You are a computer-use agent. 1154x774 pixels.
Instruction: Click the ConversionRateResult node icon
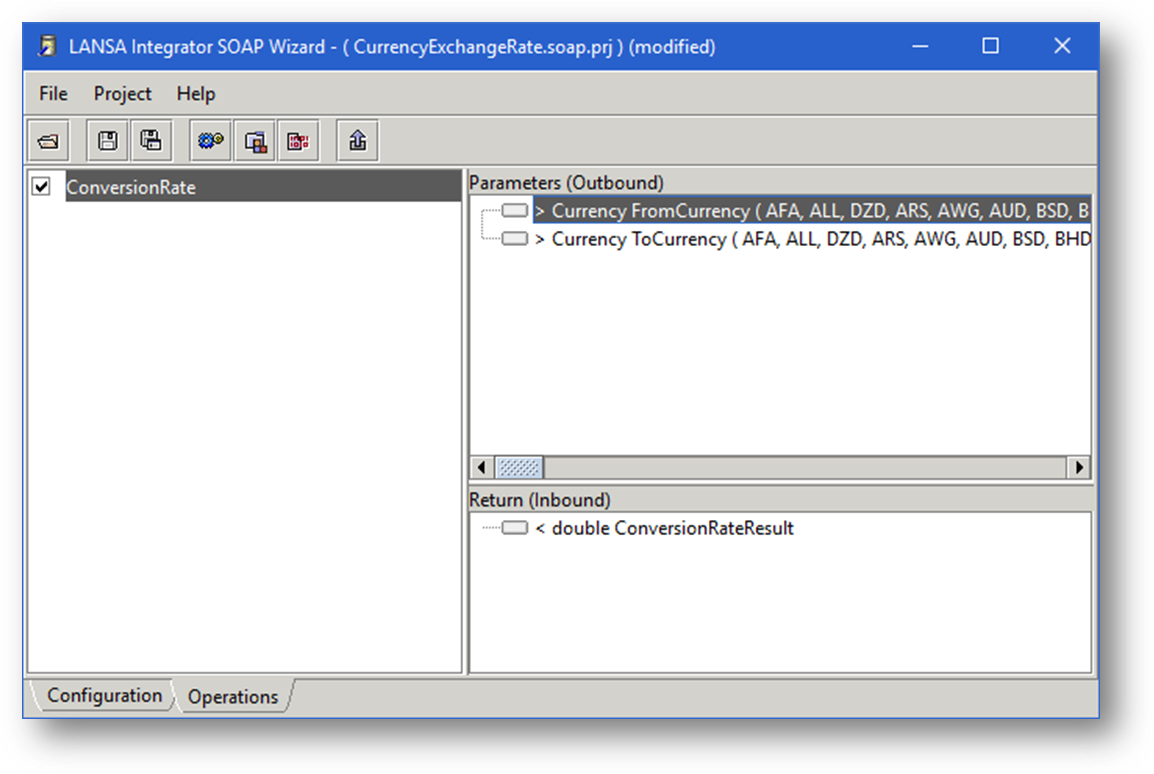(514, 528)
